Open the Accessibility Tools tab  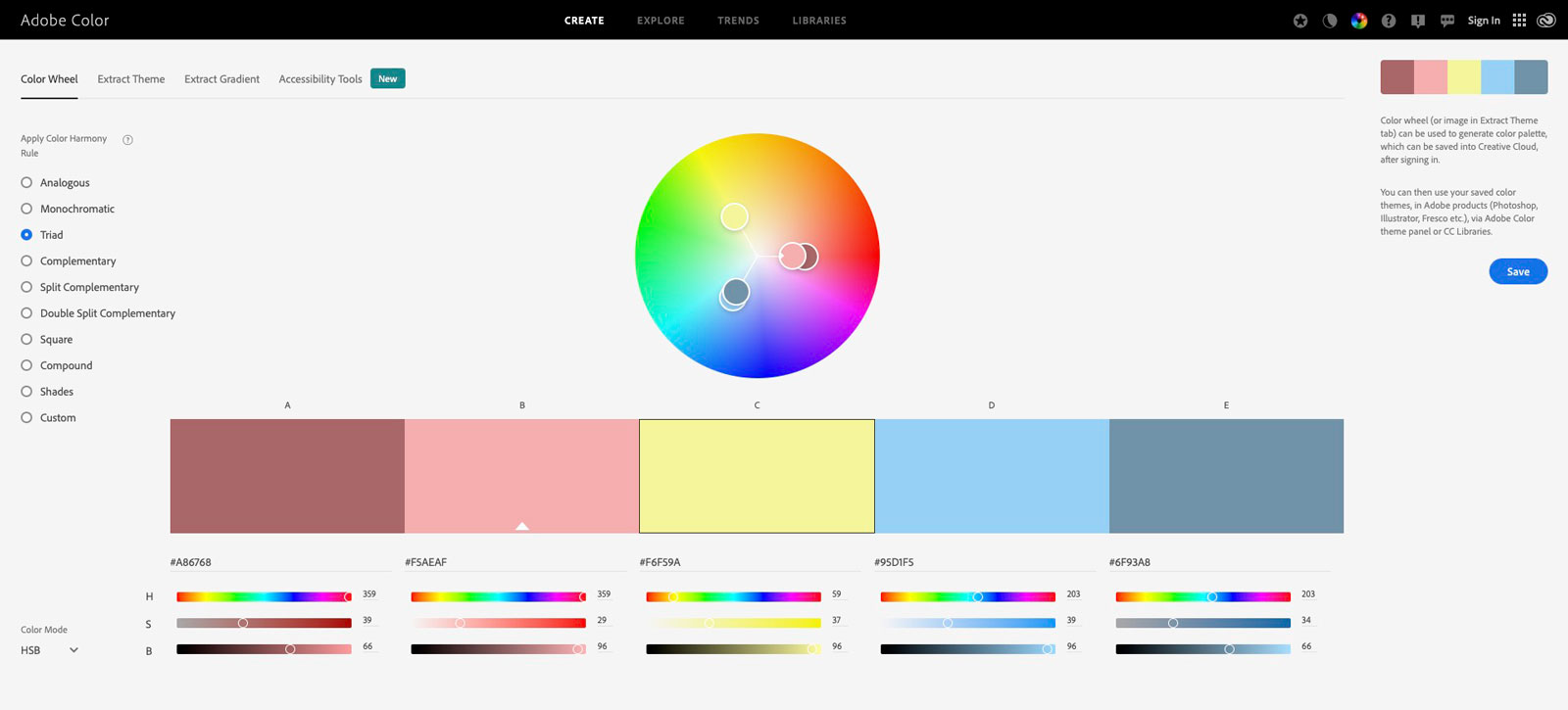(x=320, y=79)
